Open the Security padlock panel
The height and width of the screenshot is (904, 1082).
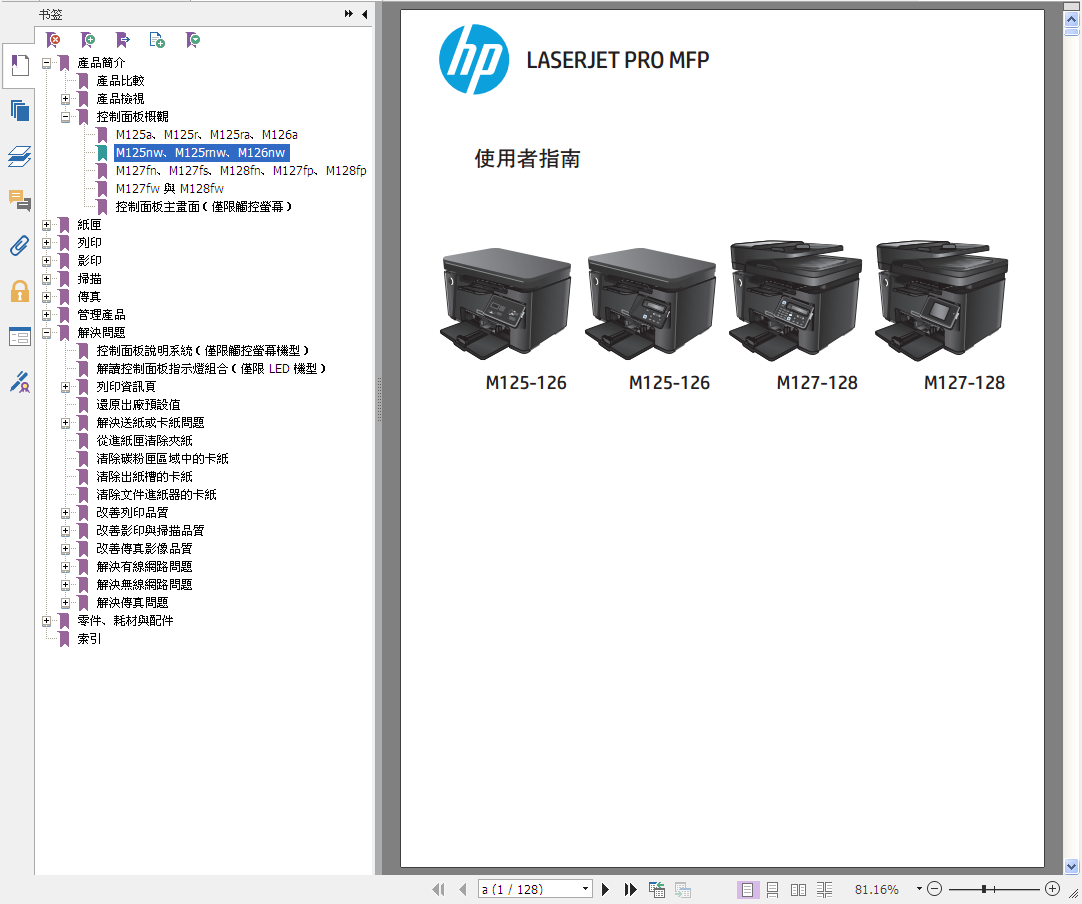[x=19, y=291]
